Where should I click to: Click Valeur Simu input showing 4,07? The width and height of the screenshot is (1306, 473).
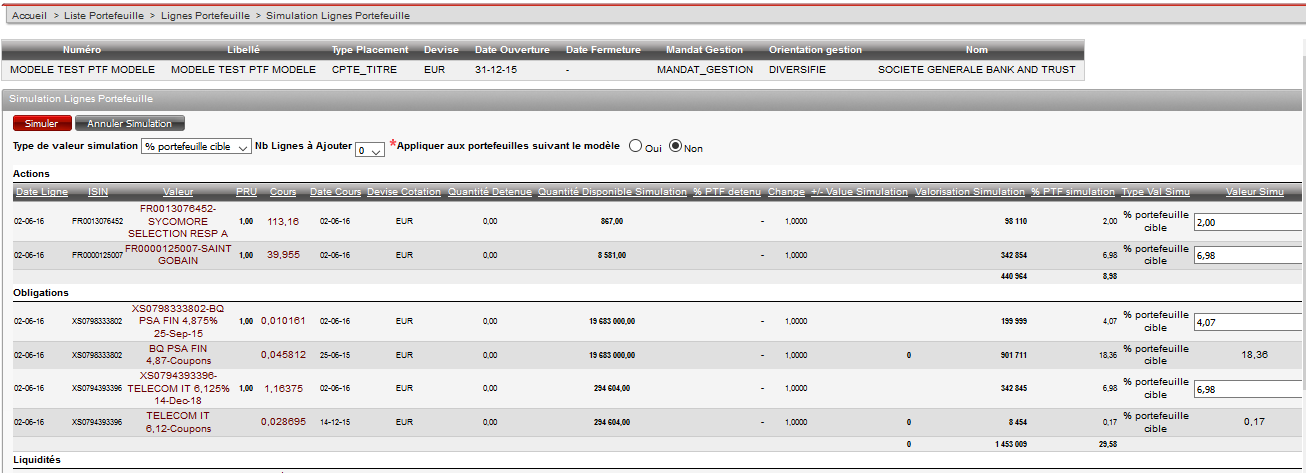(x=1248, y=323)
